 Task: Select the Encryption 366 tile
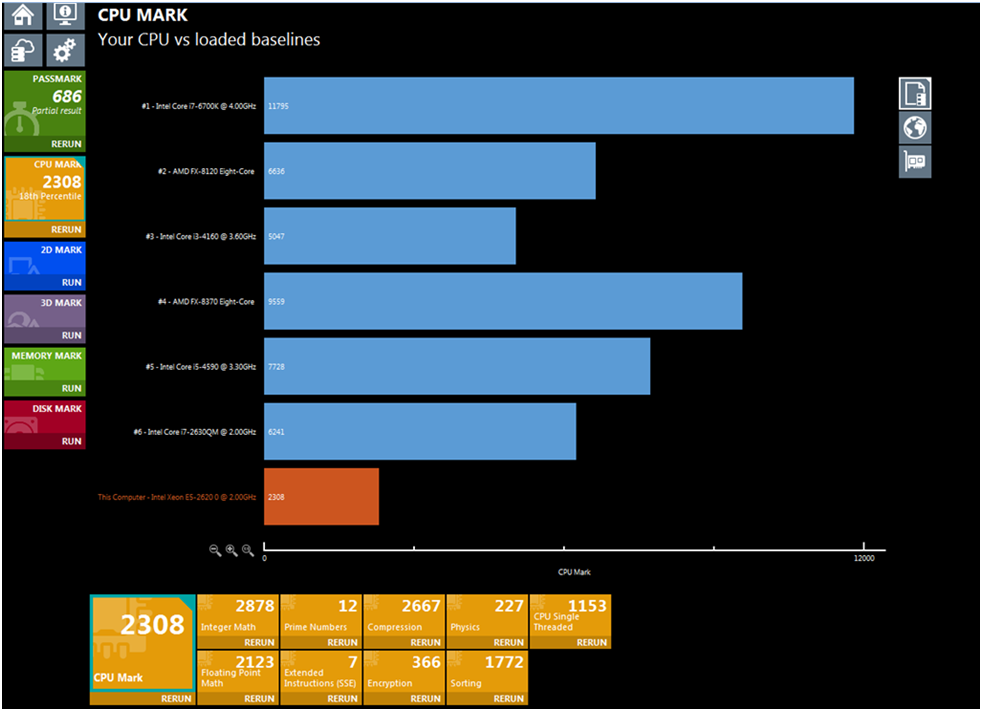click(404, 672)
